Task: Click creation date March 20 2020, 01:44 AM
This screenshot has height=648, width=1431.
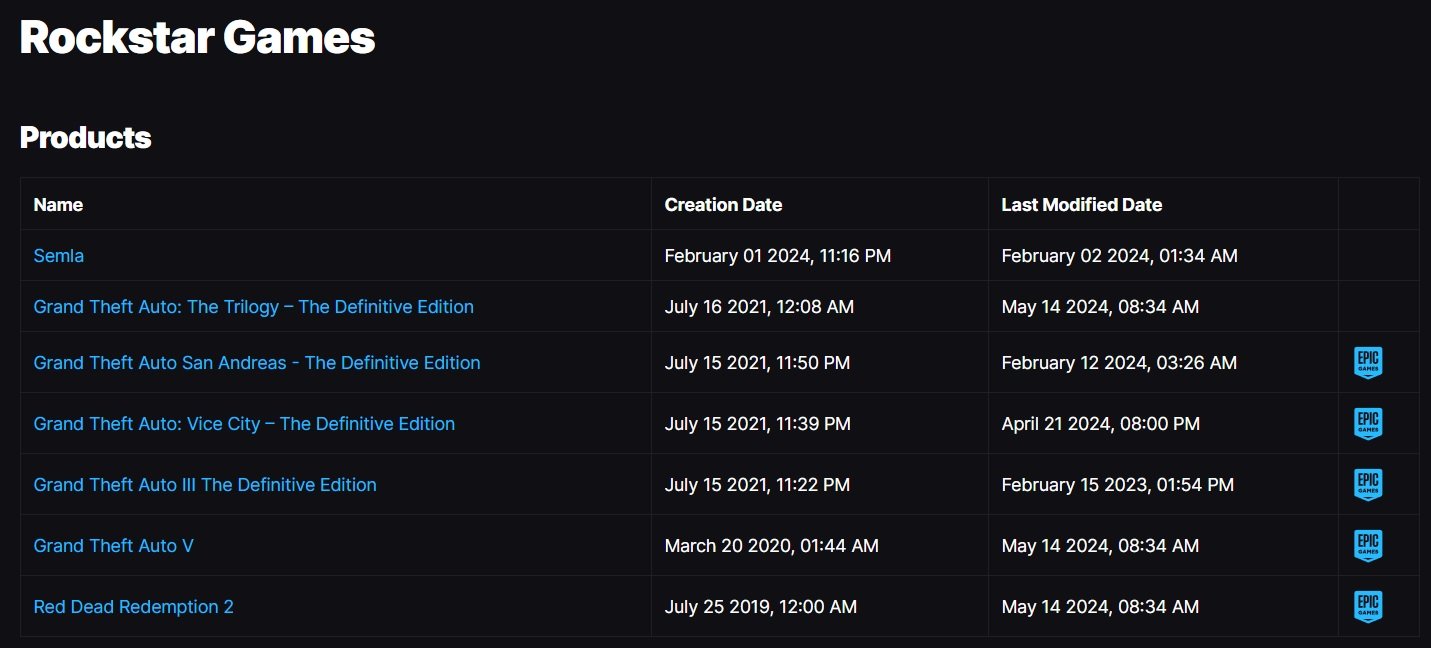Action: (x=772, y=546)
